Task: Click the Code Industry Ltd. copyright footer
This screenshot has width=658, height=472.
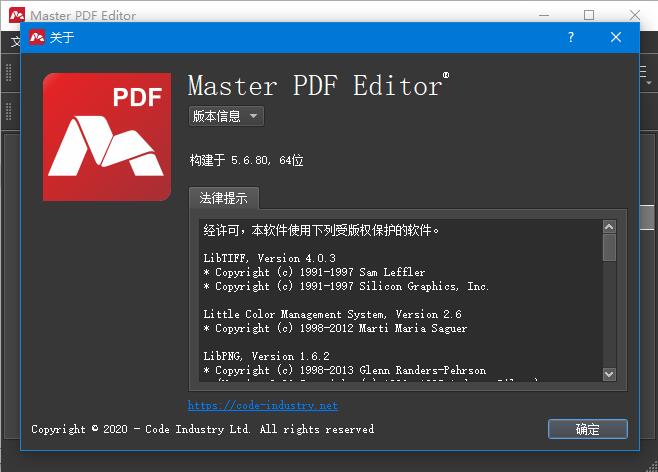Action: [x=203, y=429]
